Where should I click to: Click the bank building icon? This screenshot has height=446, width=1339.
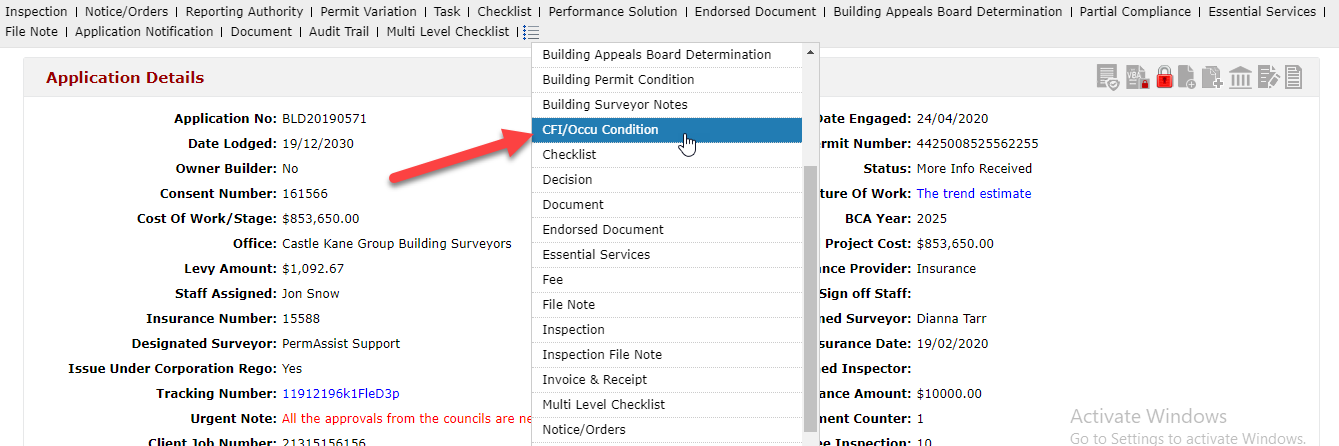1241,77
